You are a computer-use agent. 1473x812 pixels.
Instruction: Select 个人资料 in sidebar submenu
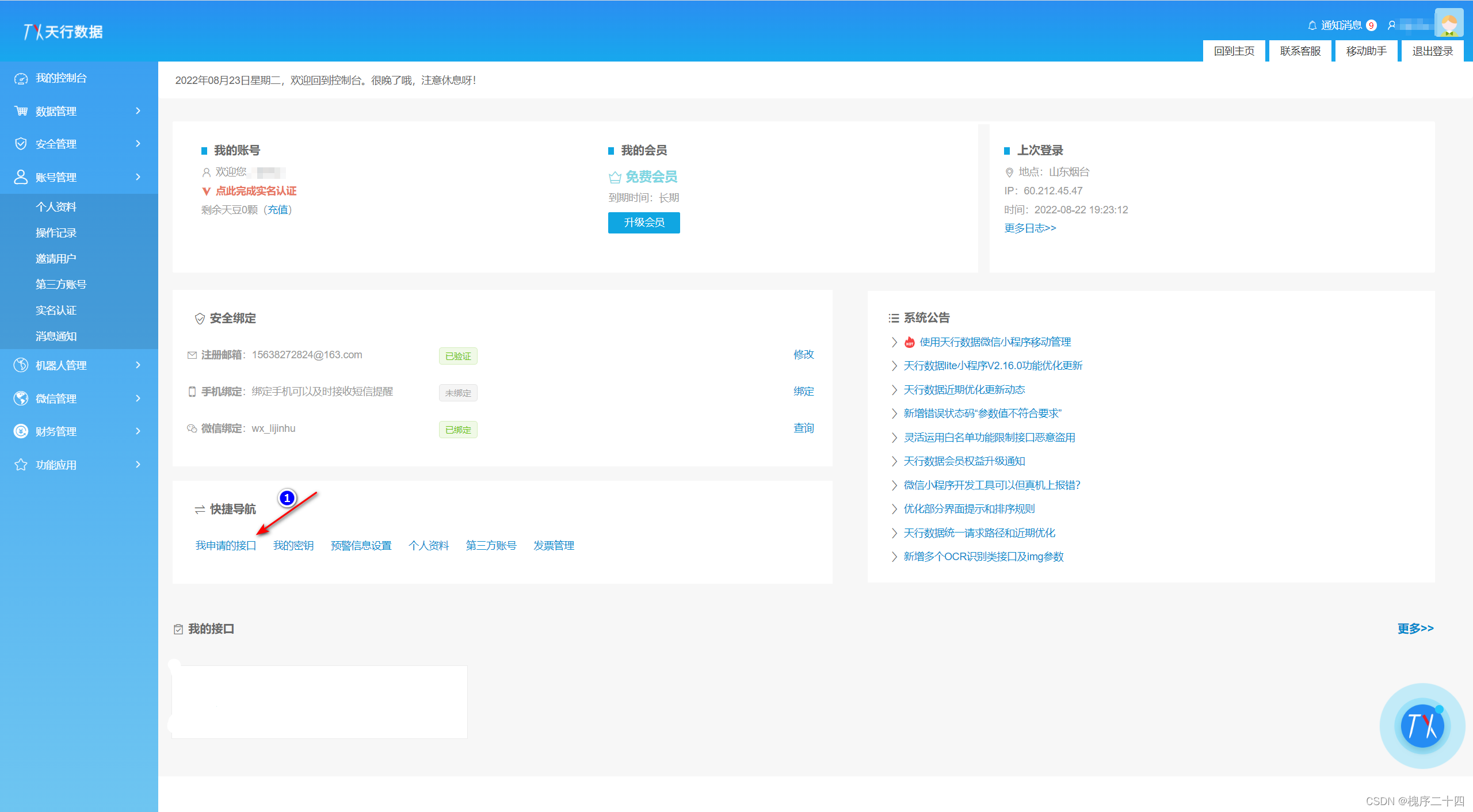tap(56, 207)
